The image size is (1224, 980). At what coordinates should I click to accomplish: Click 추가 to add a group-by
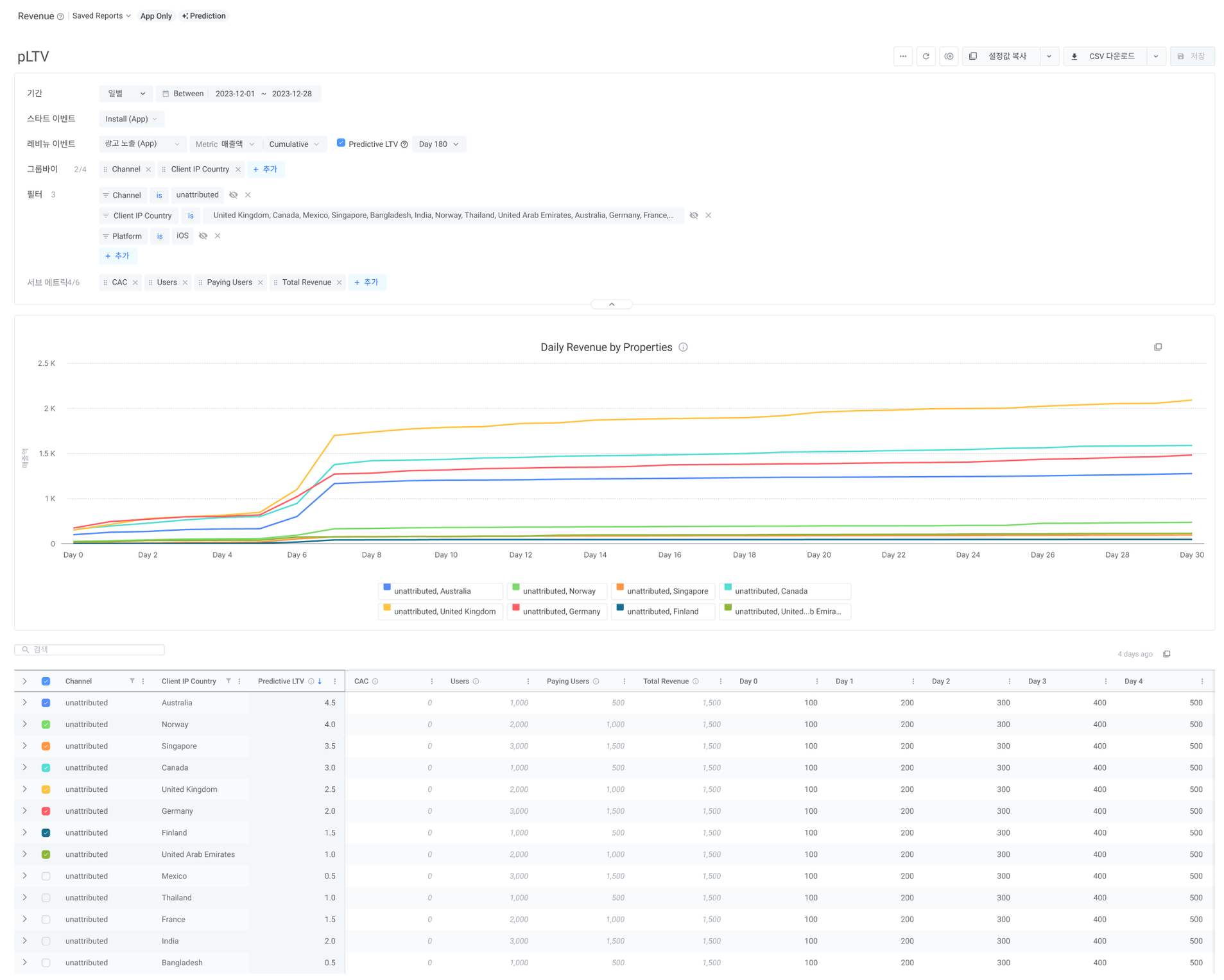(x=265, y=169)
